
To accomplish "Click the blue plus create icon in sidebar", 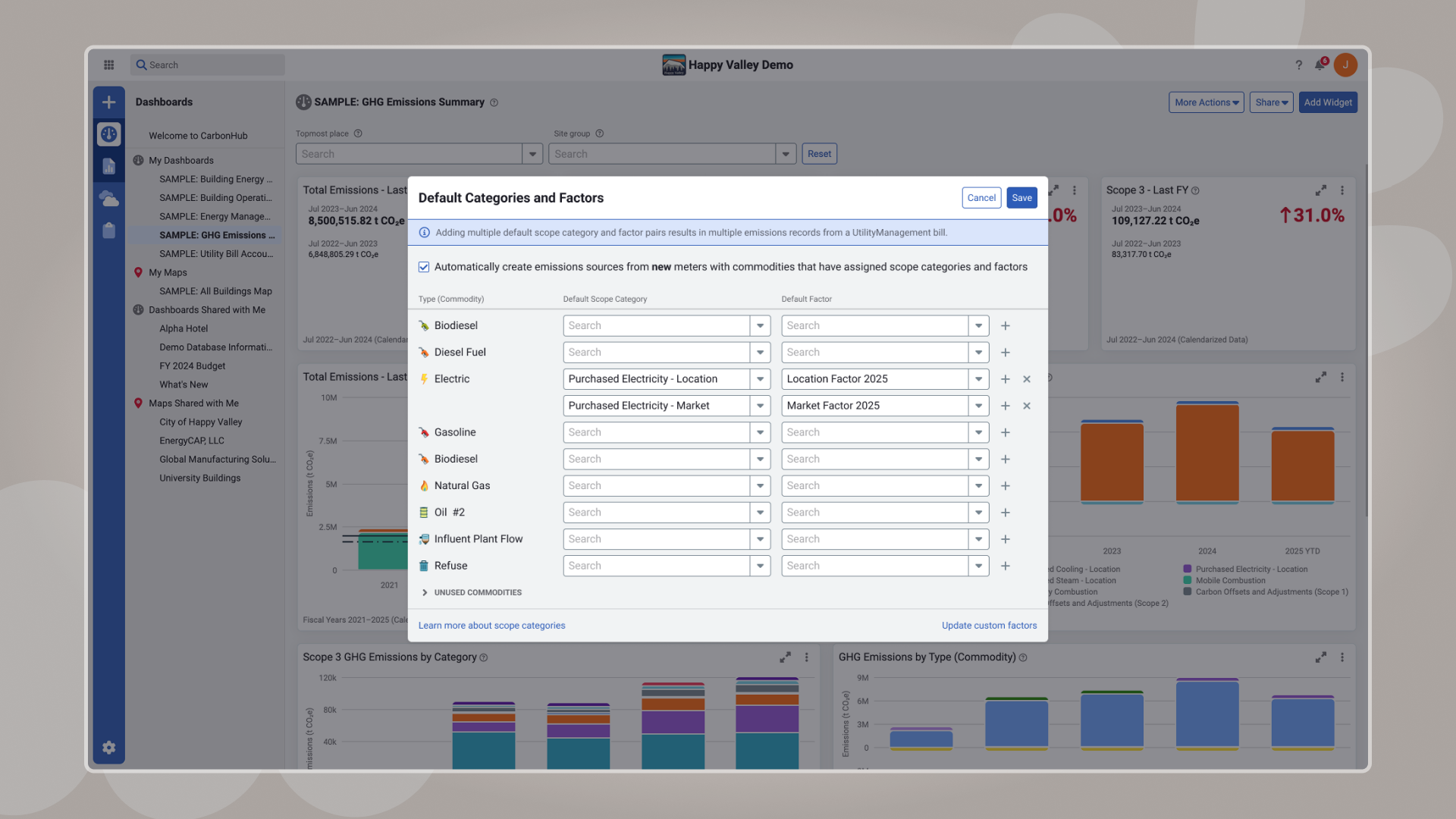I will click(108, 102).
